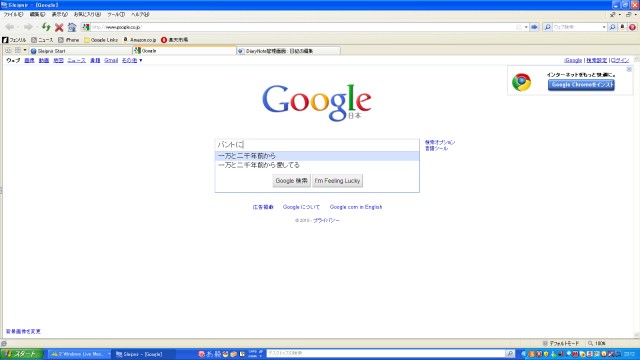Click into the Google search input field

317,144
